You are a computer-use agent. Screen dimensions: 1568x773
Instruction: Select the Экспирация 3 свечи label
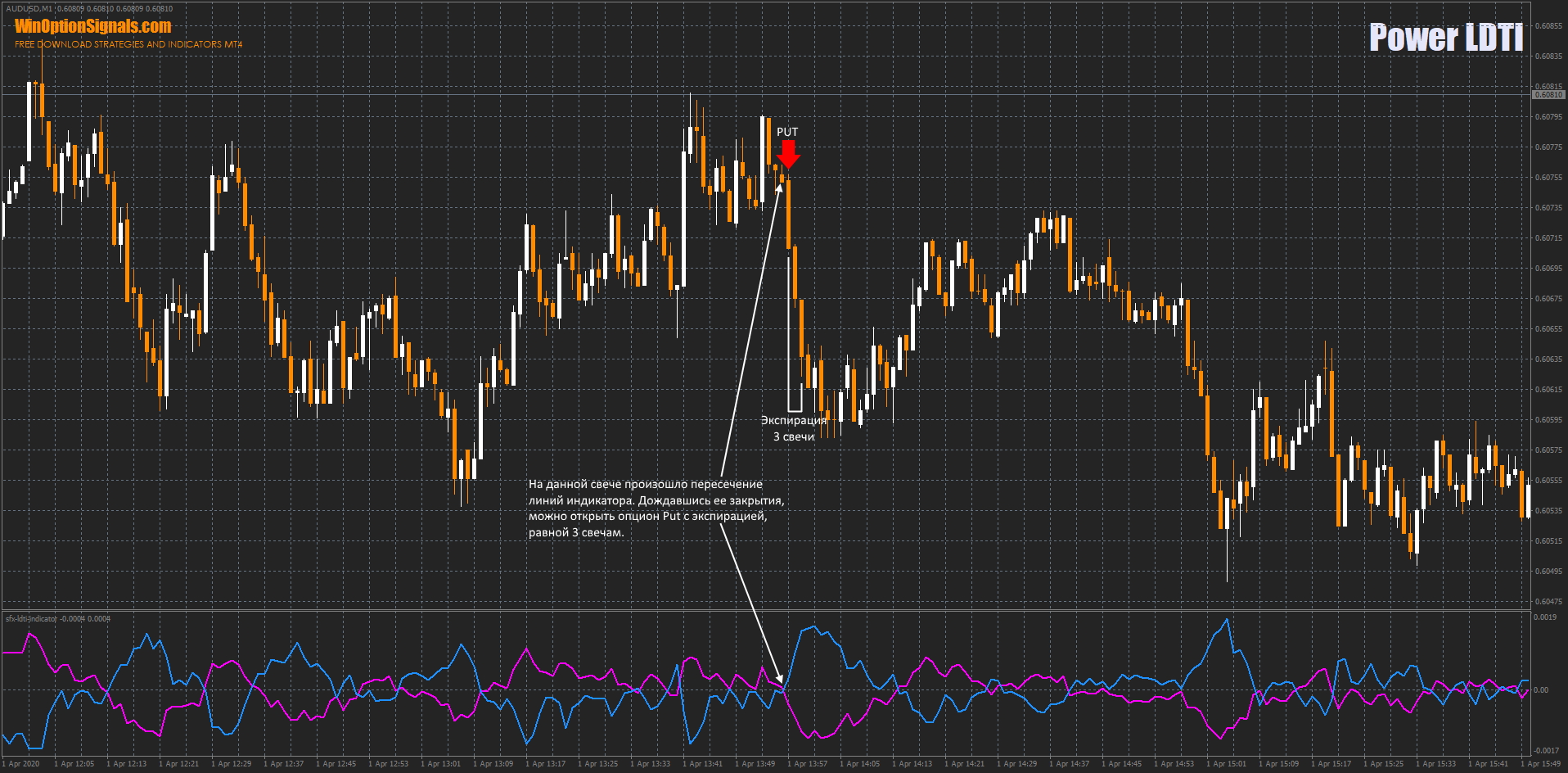pos(793,428)
